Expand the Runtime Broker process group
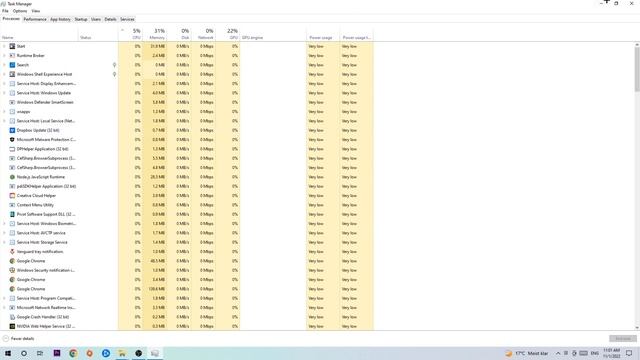 pos(4,56)
